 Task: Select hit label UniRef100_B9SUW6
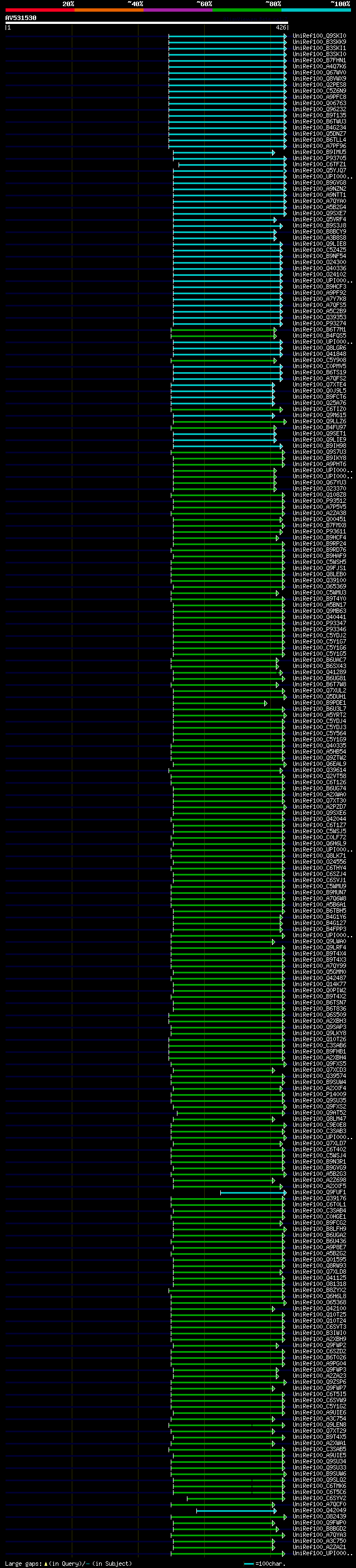[x=319, y=1474]
